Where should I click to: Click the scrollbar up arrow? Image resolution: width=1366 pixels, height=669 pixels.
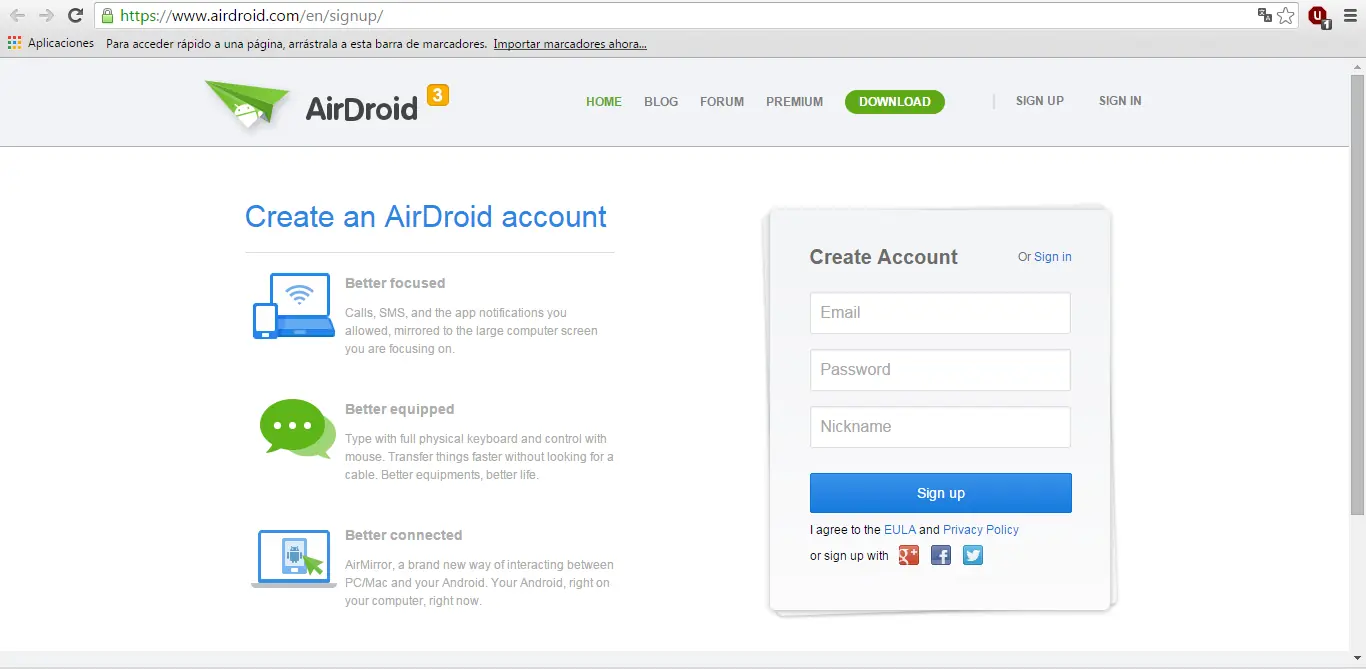pos(1357,66)
